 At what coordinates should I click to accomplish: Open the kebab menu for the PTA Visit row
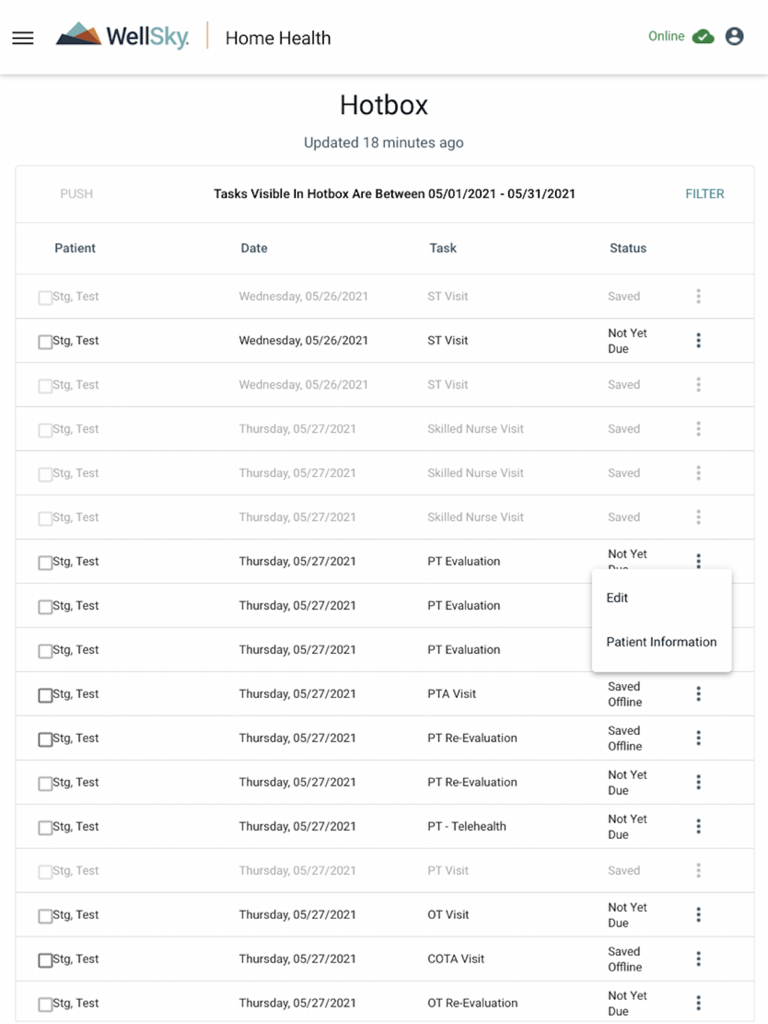(698, 693)
